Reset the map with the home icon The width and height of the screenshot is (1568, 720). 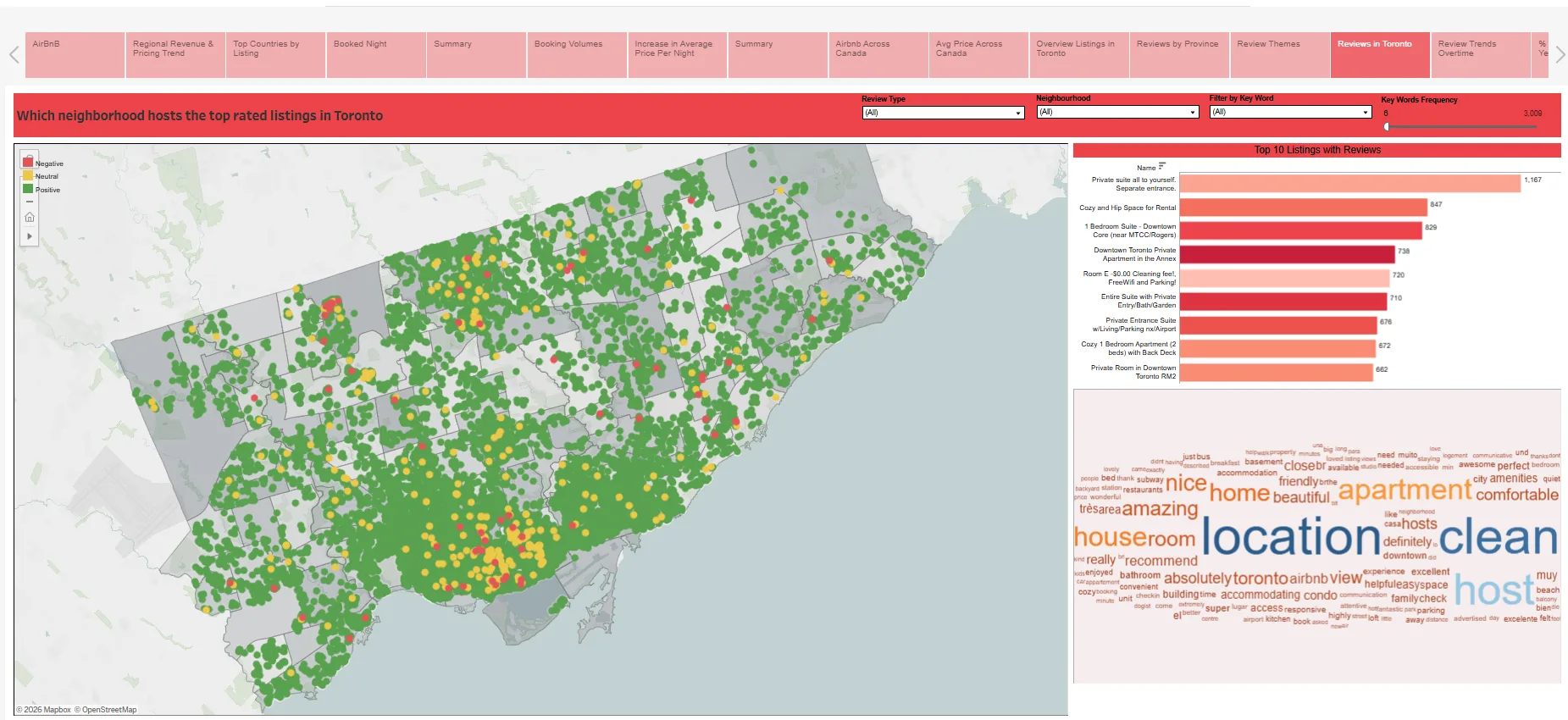pos(30,218)
